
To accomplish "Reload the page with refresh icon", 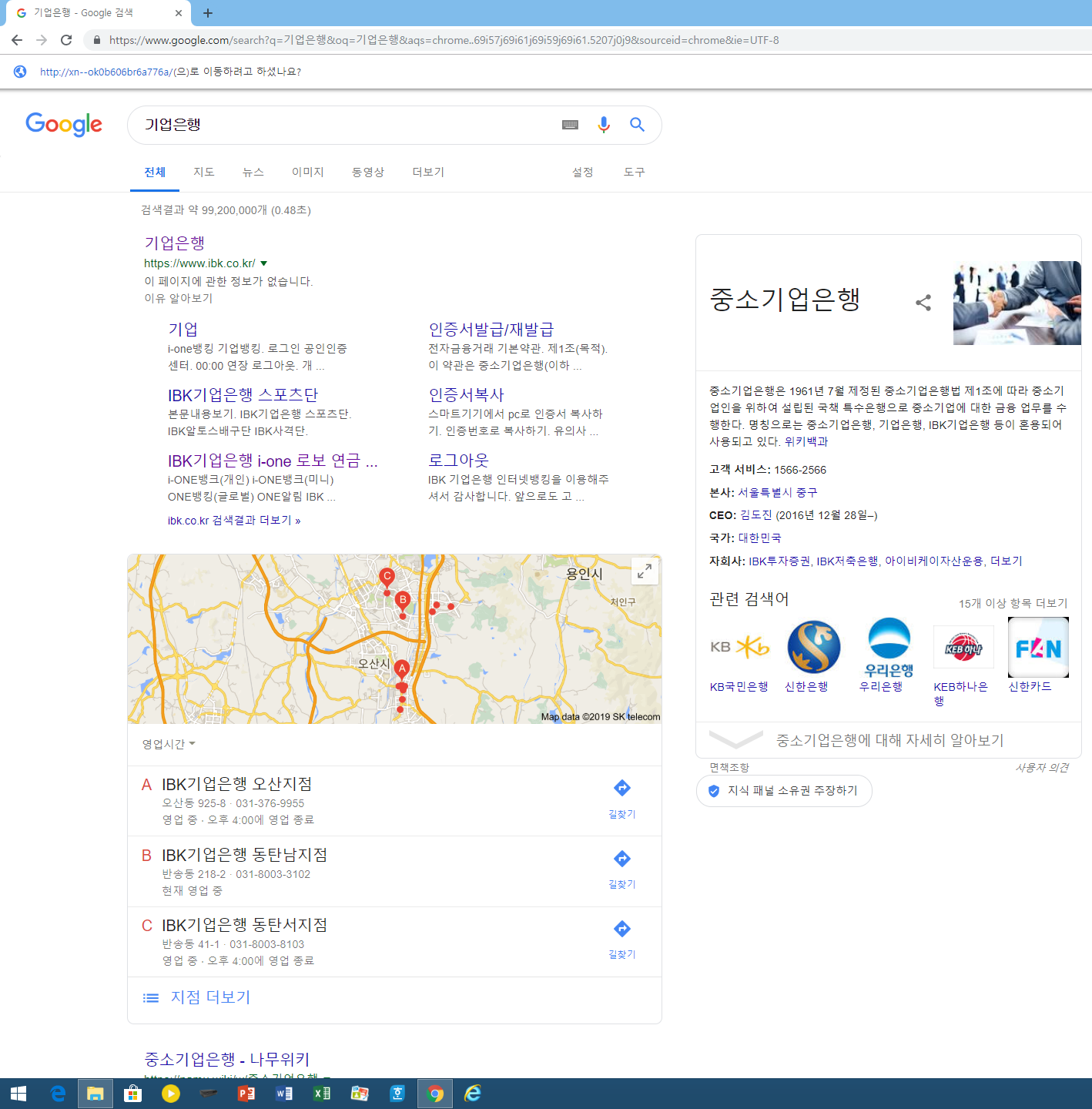I will (66, 40).
